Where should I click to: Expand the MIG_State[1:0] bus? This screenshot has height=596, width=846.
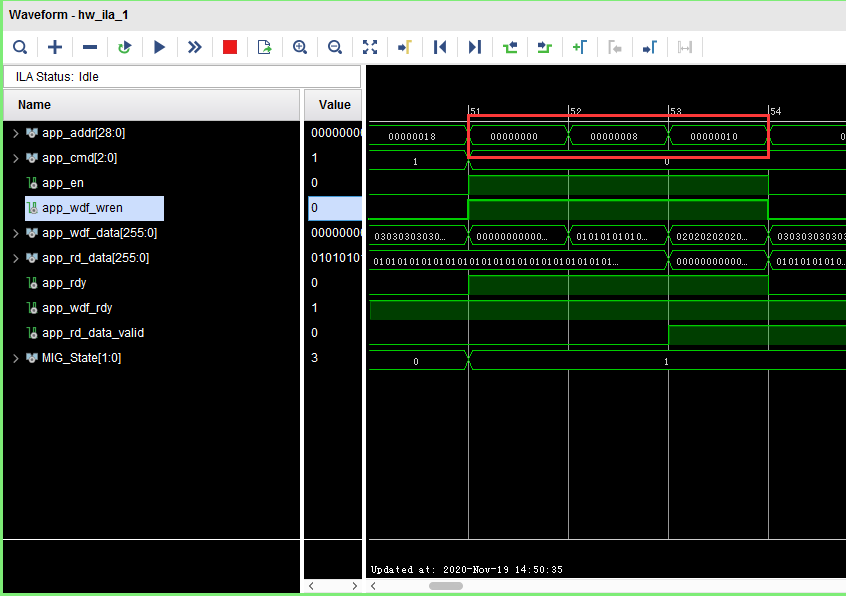[16, 358]
